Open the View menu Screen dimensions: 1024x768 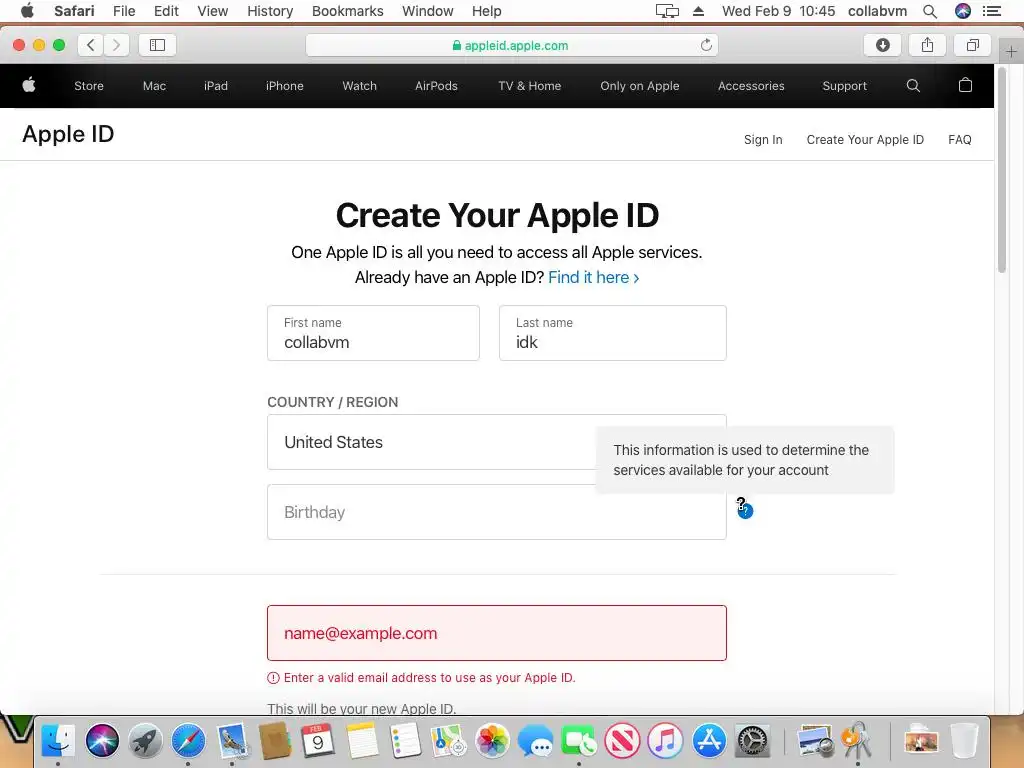click(x=213, y=11)
